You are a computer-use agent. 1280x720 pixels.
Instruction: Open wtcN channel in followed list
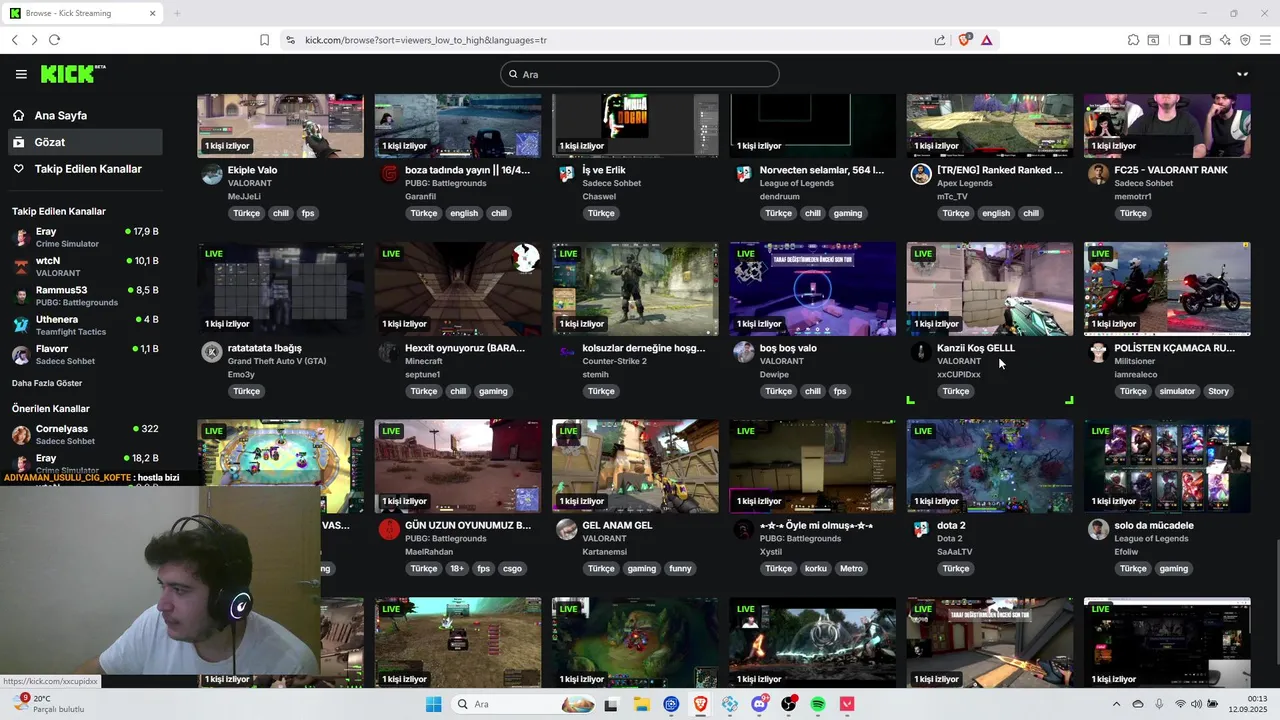pos(85,266)
